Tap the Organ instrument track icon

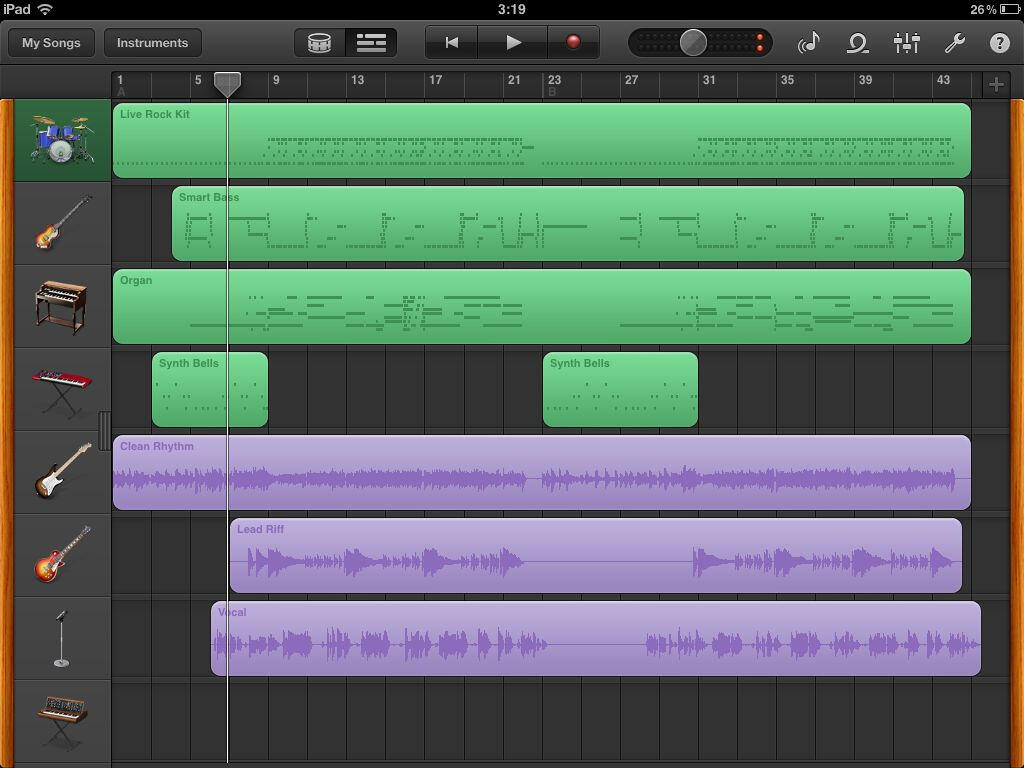tap(61, 305)
